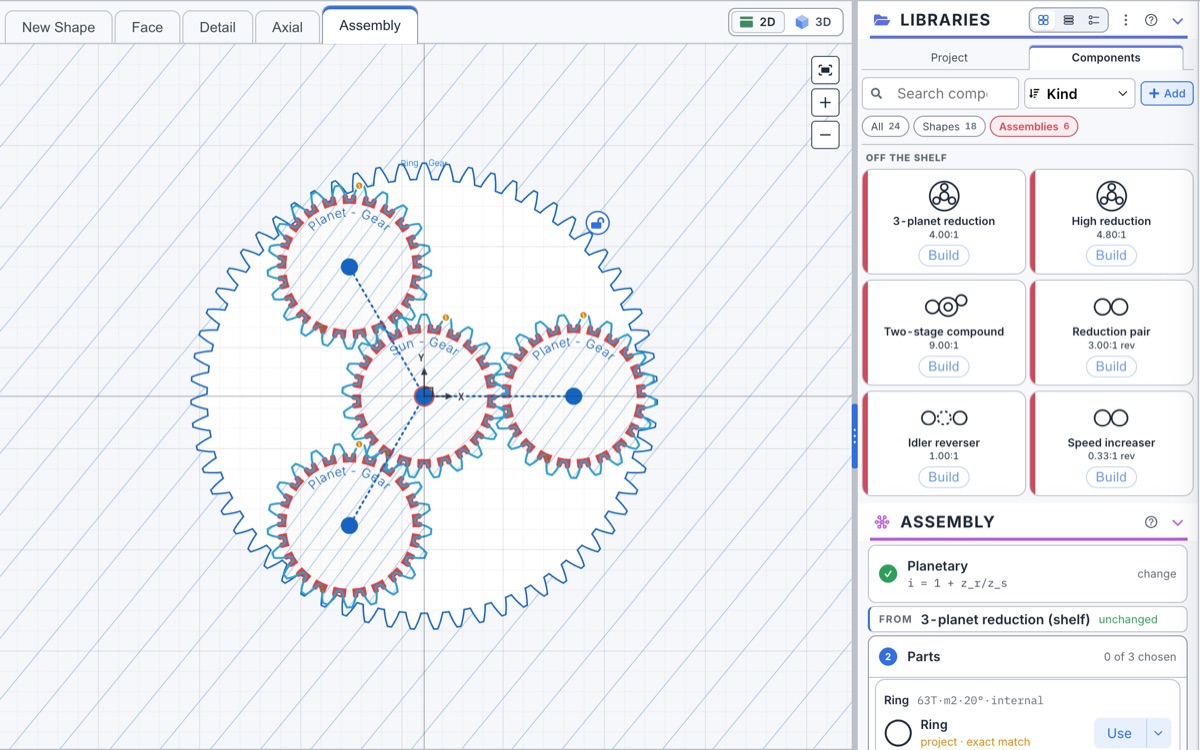This screenshot has height=750, width=1200.
Task: Click the High reduction gear icon
Action: 1111,195
